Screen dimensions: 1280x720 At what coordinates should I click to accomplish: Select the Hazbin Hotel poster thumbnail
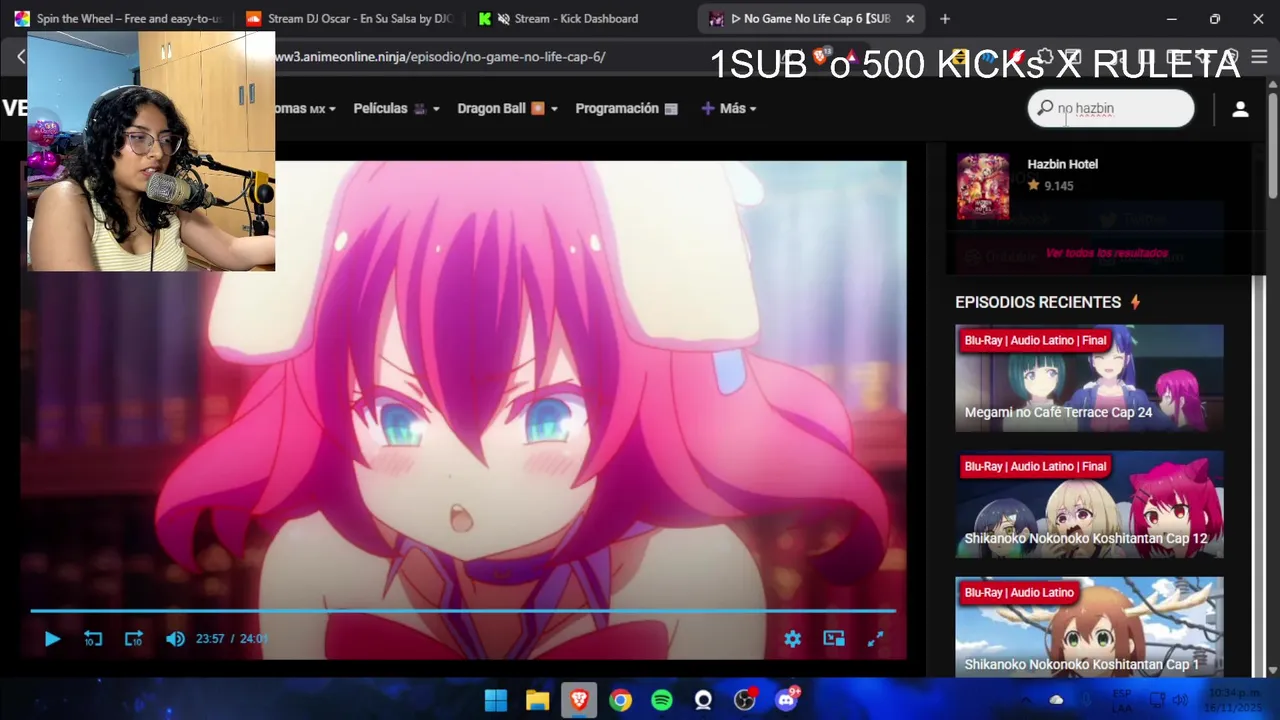pyautogui.click(x=982, y=186)
